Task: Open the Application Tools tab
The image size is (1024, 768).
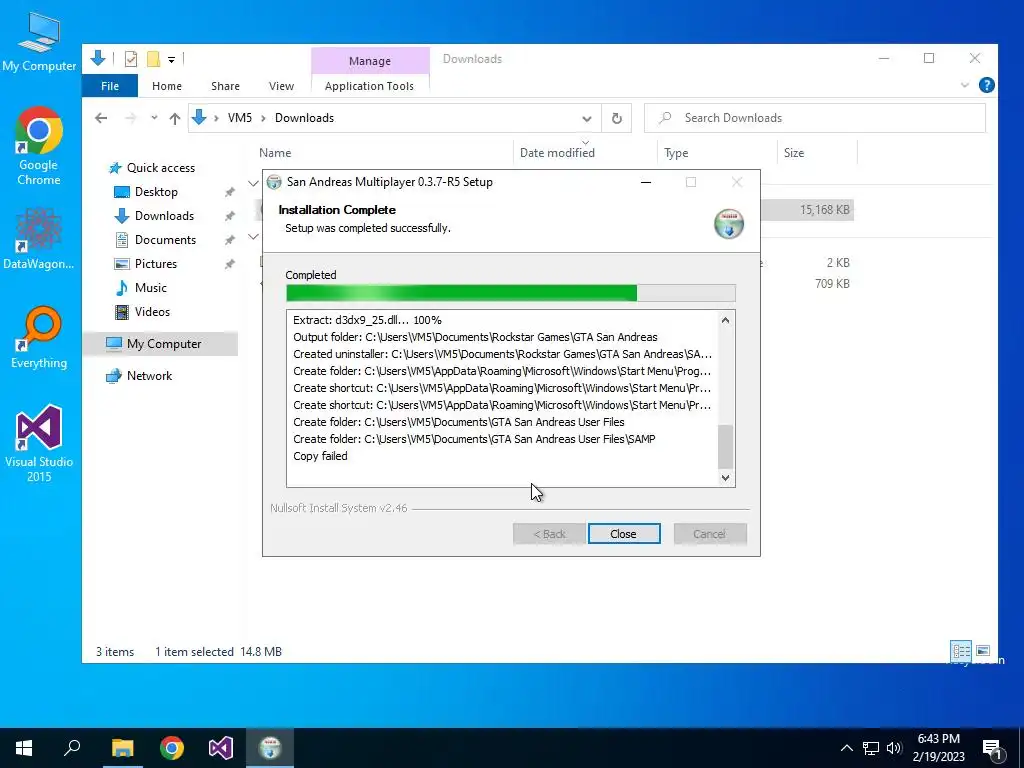Action: [369, 86]
